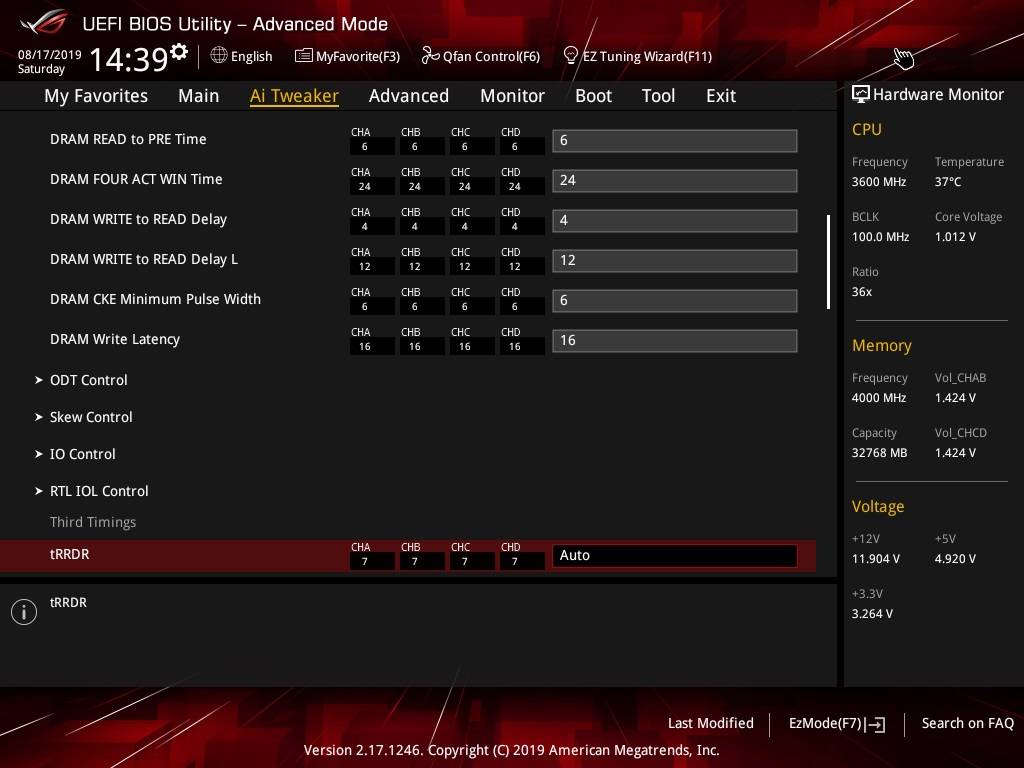The width and height of the screenshot is (1024, 768).
Task: Open tRRDR Auto value dropdown
Action: pyautogui.click(x=675, y=555)
